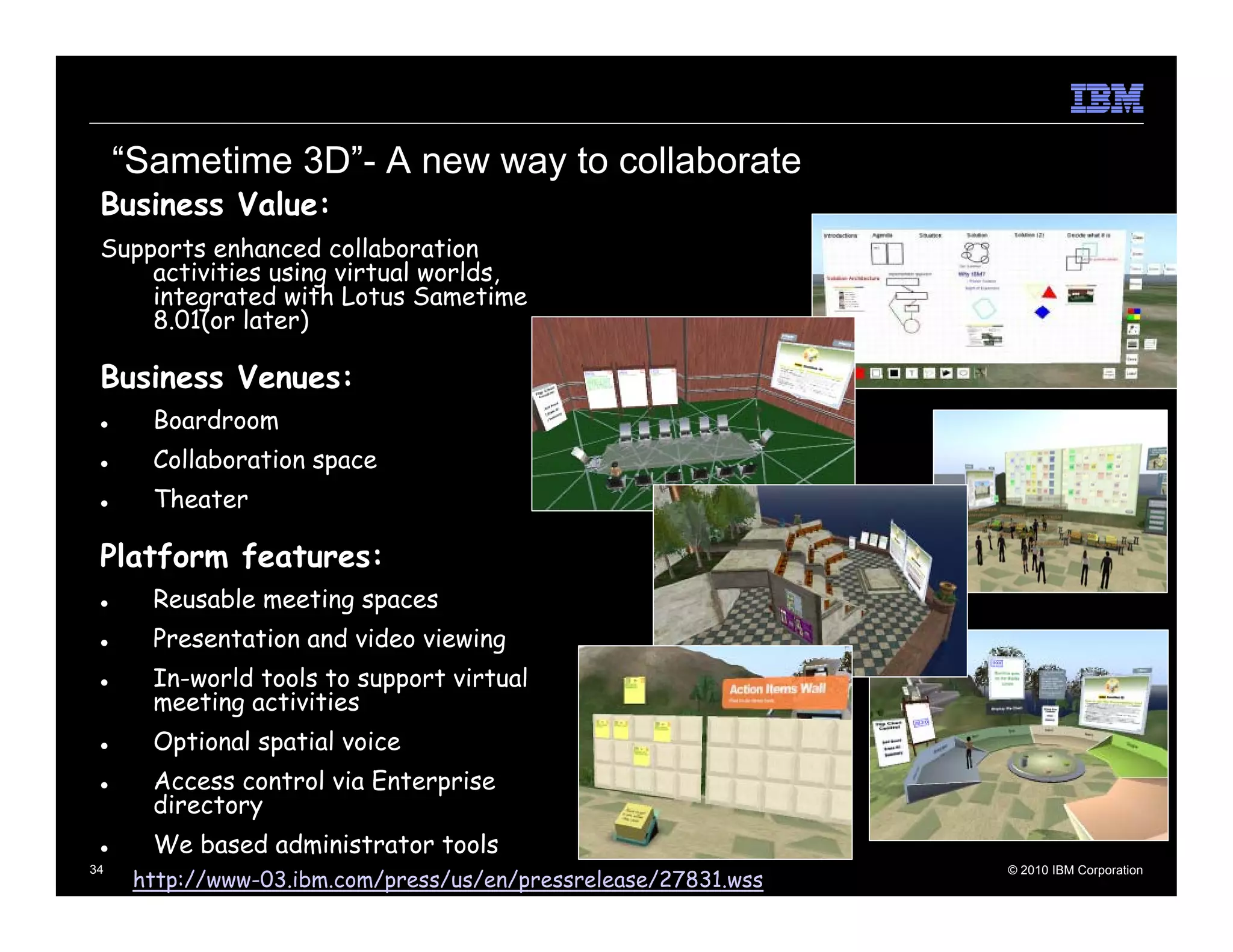
Task: Click the red square swatch below the whiteboard
Action: point(860,373)
